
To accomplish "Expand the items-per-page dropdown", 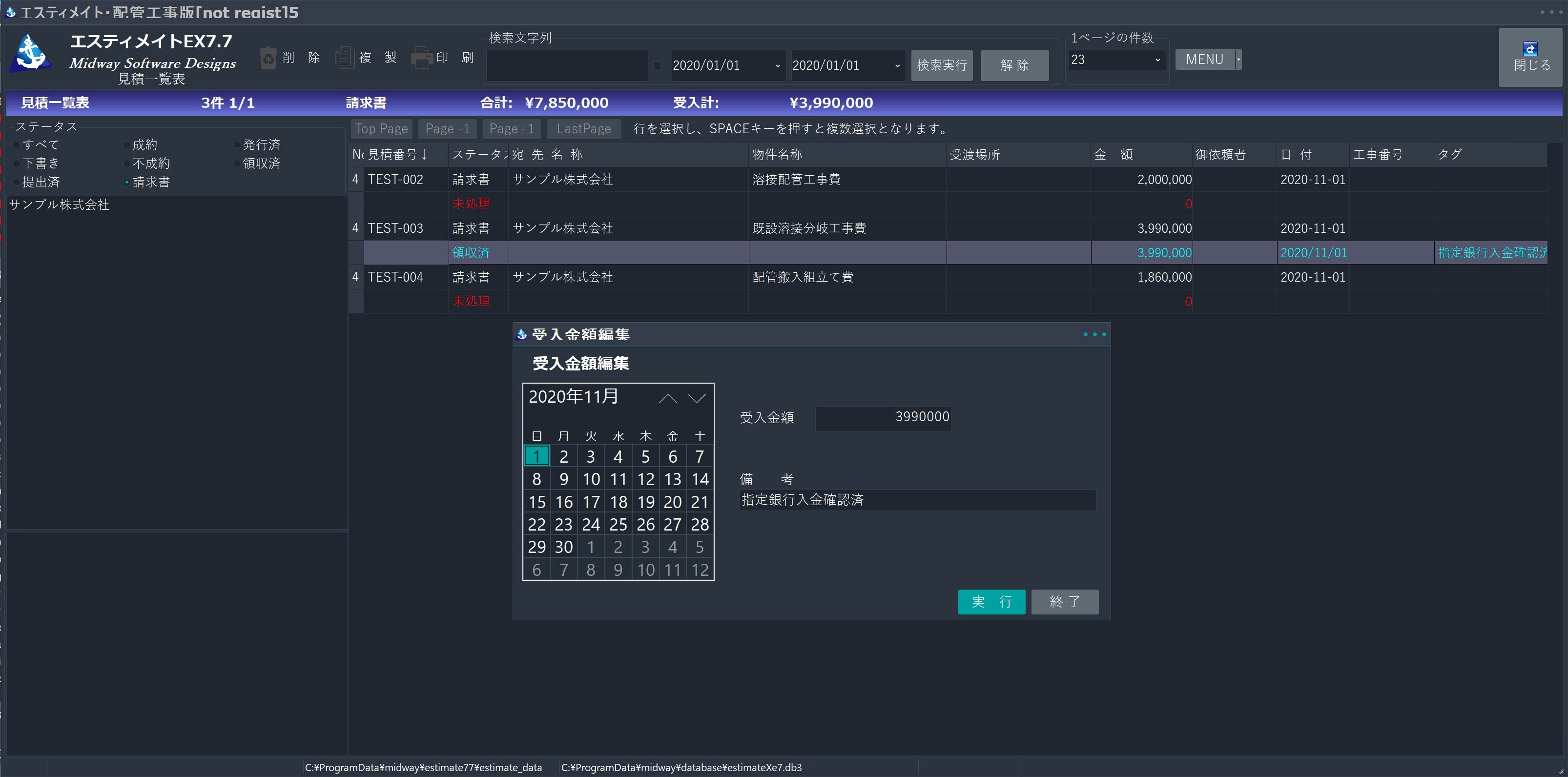I will coord(1157,60).
